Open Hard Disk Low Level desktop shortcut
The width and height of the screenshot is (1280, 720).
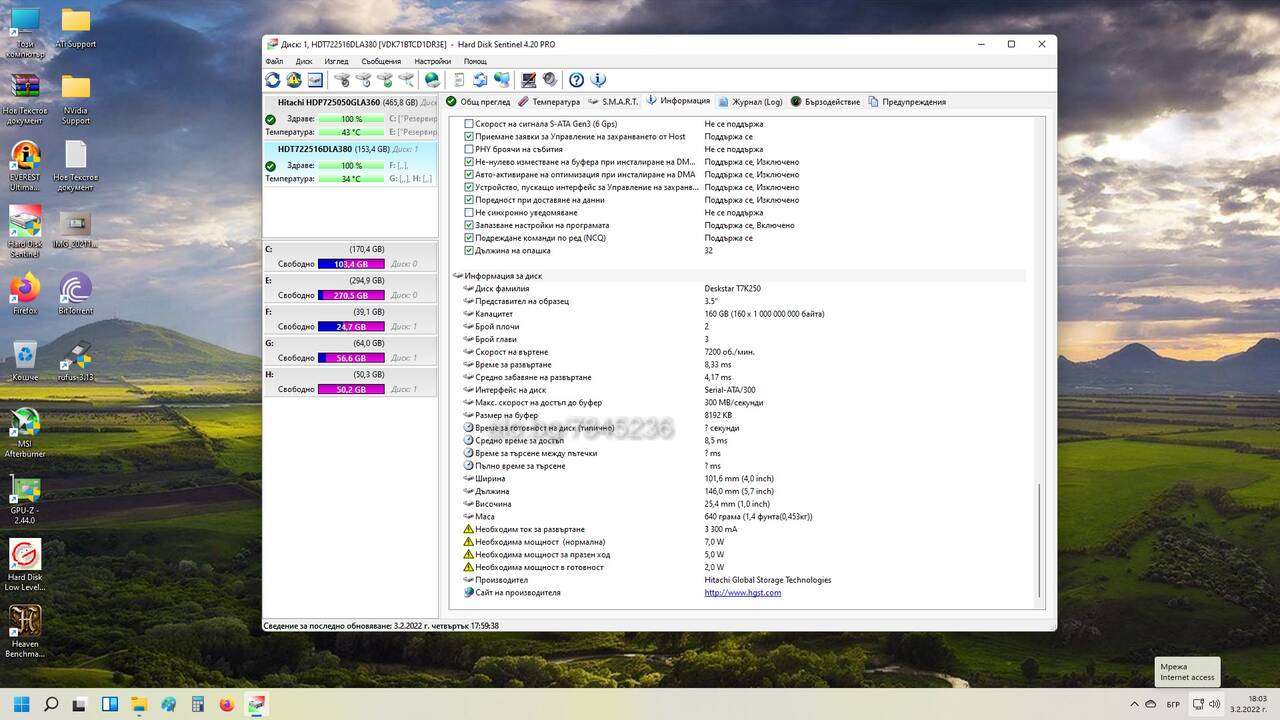pos(25,565)
